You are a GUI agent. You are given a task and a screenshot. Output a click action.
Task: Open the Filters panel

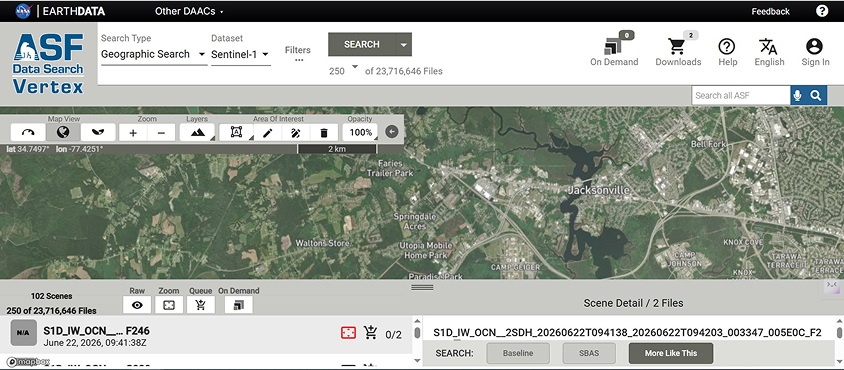point(298,54)
